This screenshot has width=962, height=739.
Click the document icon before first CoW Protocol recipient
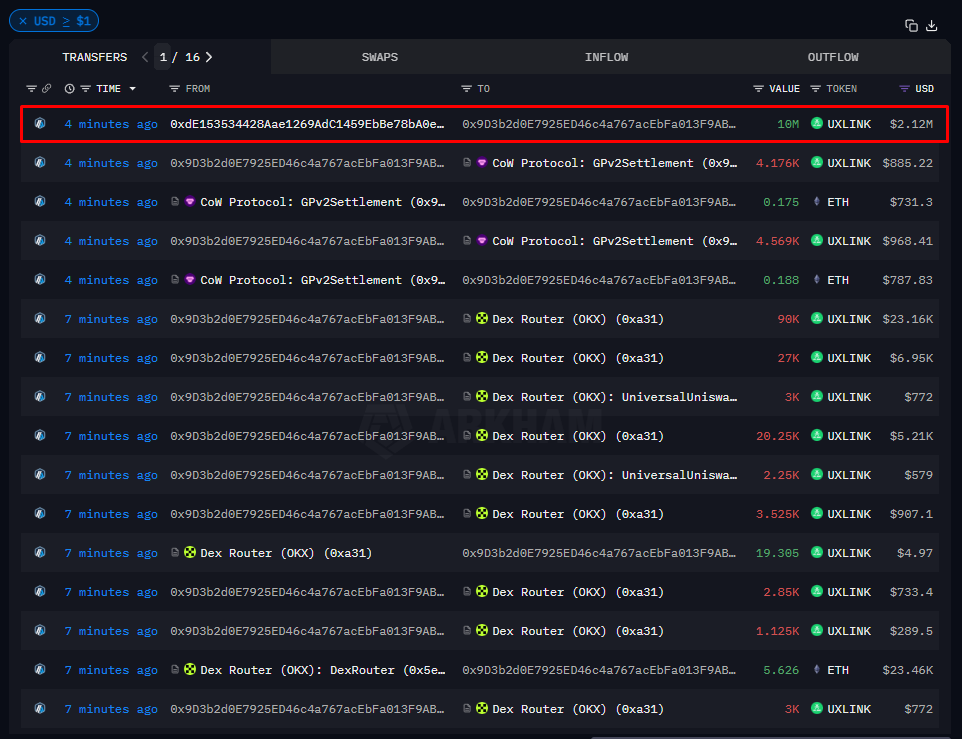click(467, 163)
